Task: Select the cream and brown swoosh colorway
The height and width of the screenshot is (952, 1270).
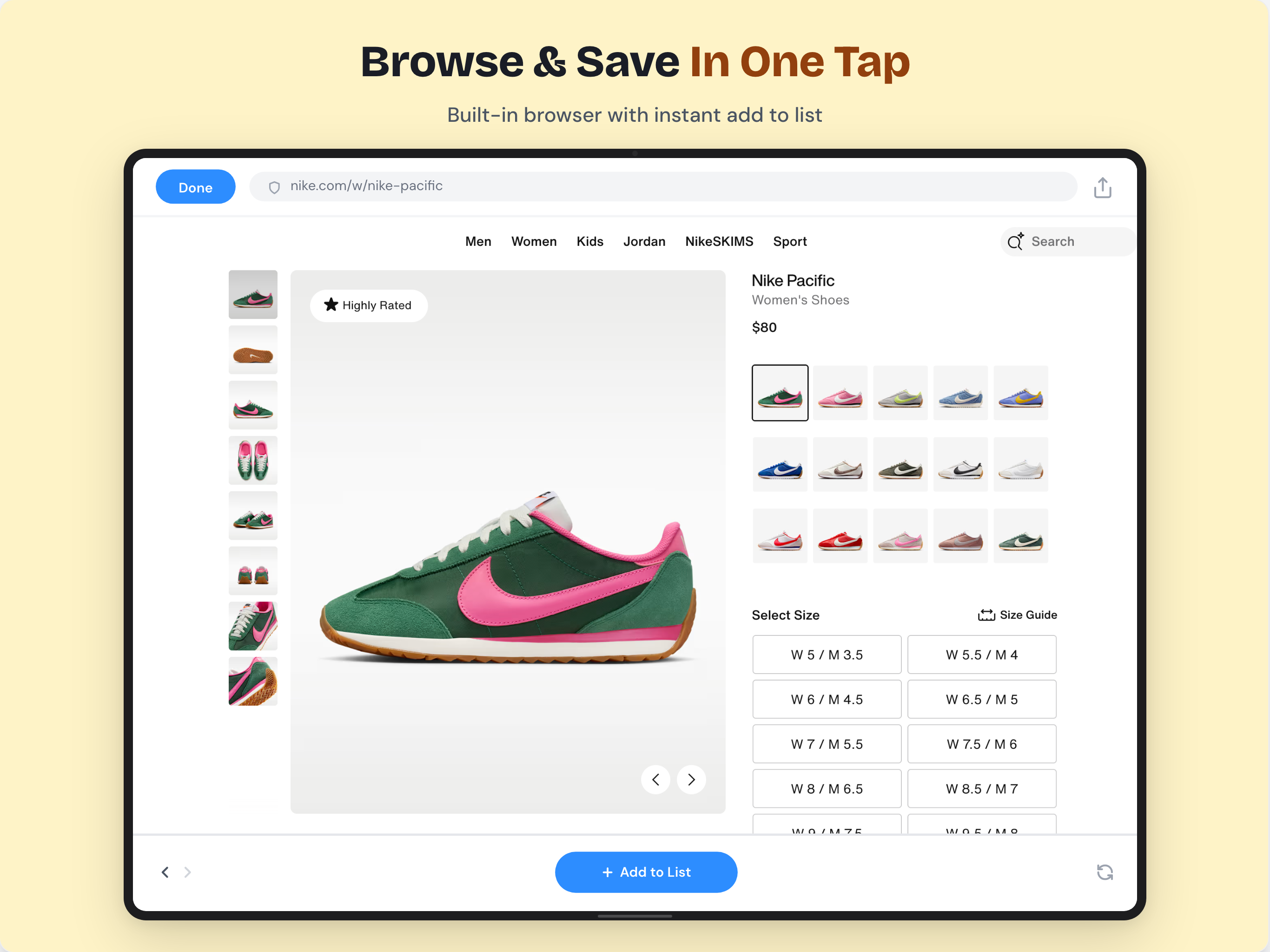Action: [840, 464]
